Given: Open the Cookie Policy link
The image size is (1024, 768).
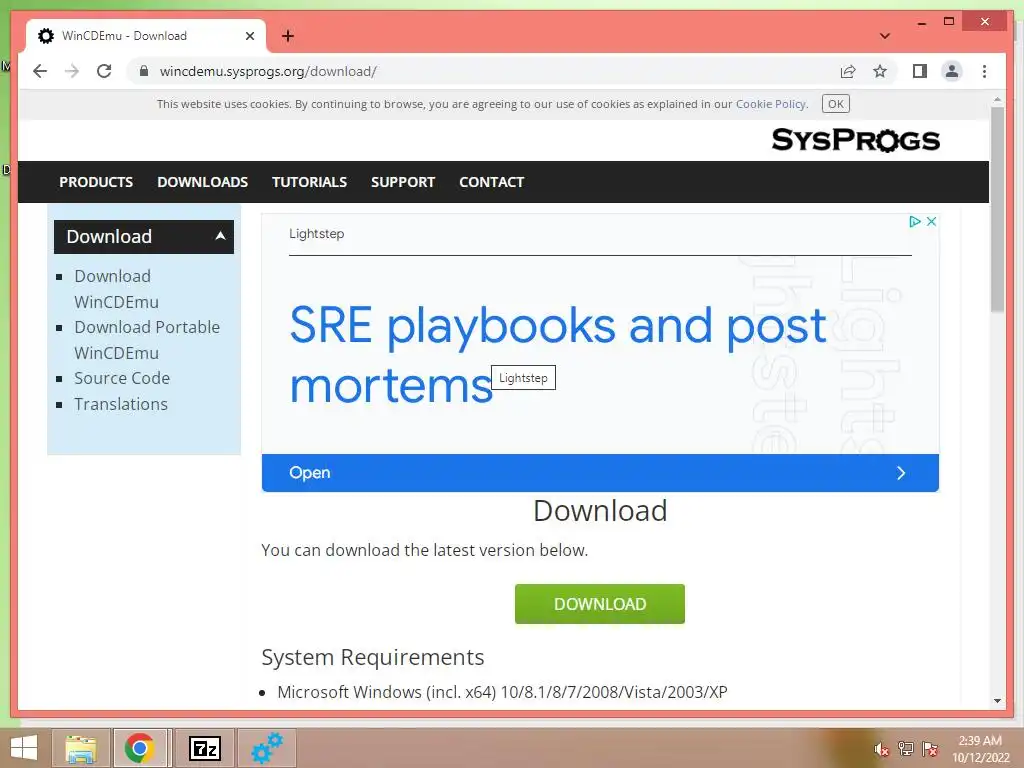Looking at the screenshot, I should click(x=771, y=104).
